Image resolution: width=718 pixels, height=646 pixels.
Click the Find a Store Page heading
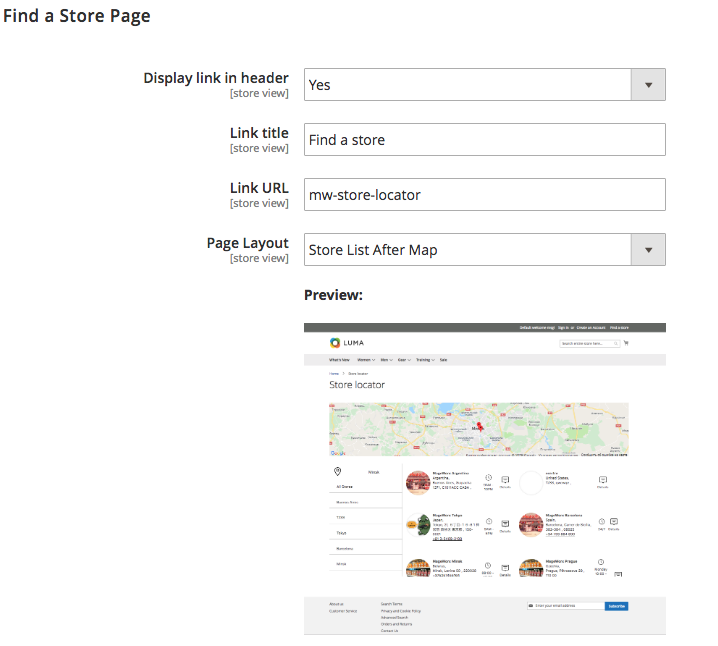pos(76,16)
